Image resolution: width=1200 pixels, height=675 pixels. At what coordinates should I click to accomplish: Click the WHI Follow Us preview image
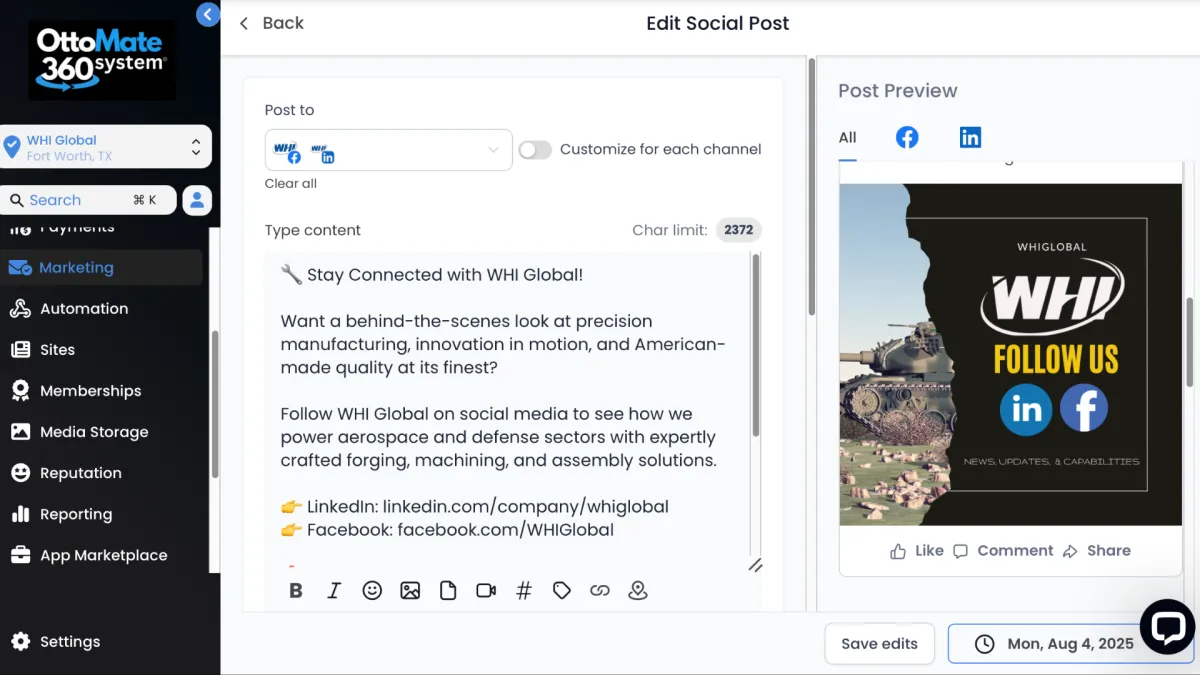pos(1011,354)
